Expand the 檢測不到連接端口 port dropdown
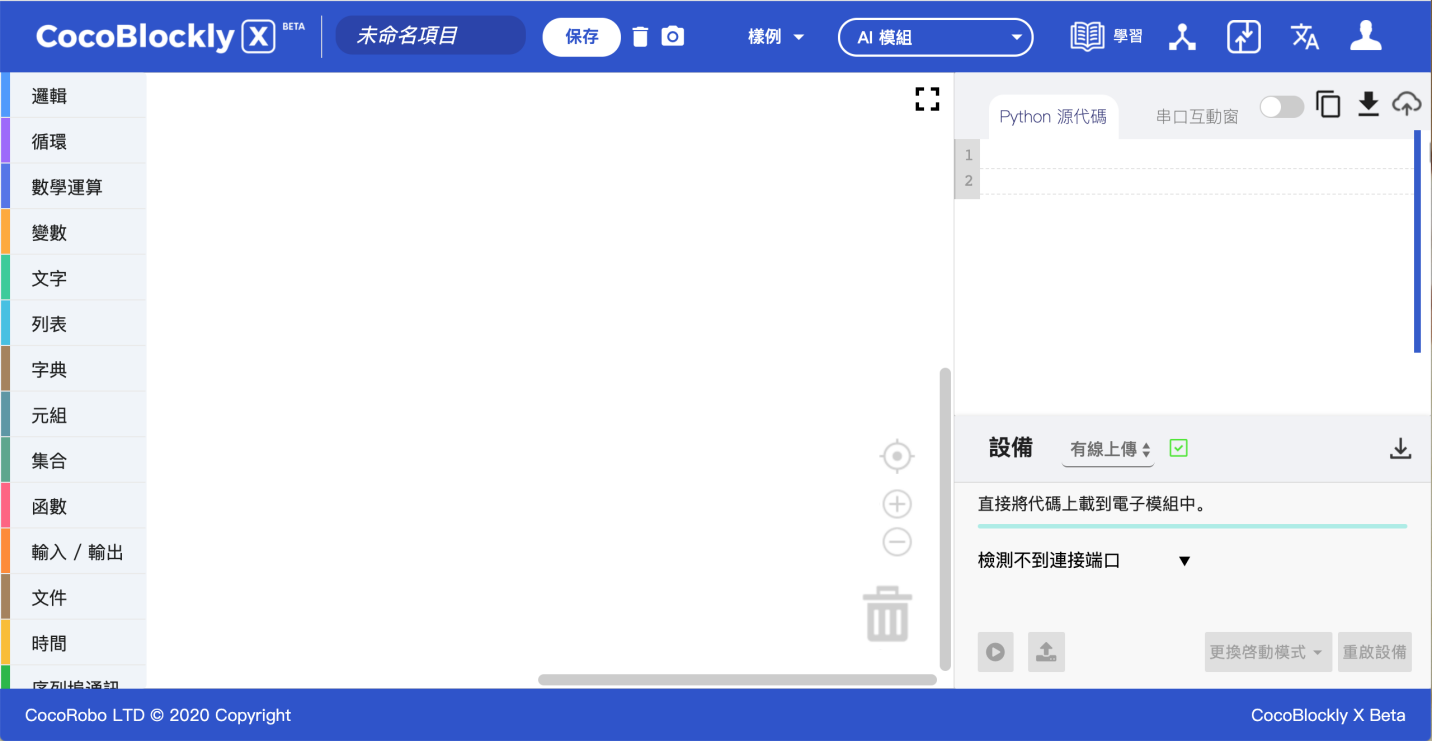The height and width of the screenshot is (741, 1432). click(1084, 561)
